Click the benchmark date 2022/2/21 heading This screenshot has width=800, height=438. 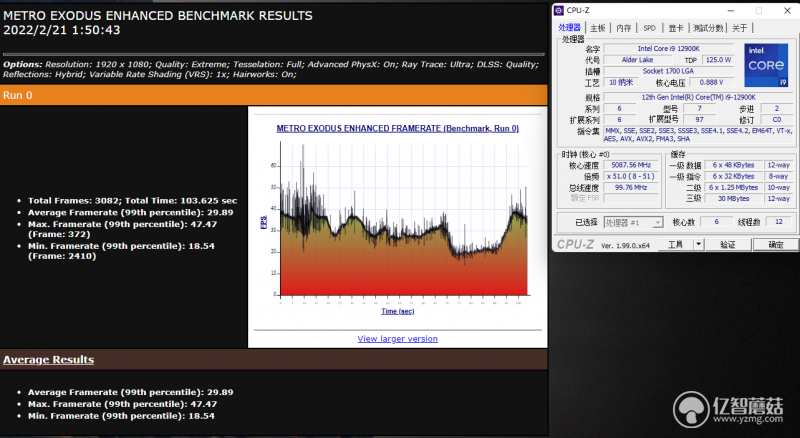click(x=62, y=30)
